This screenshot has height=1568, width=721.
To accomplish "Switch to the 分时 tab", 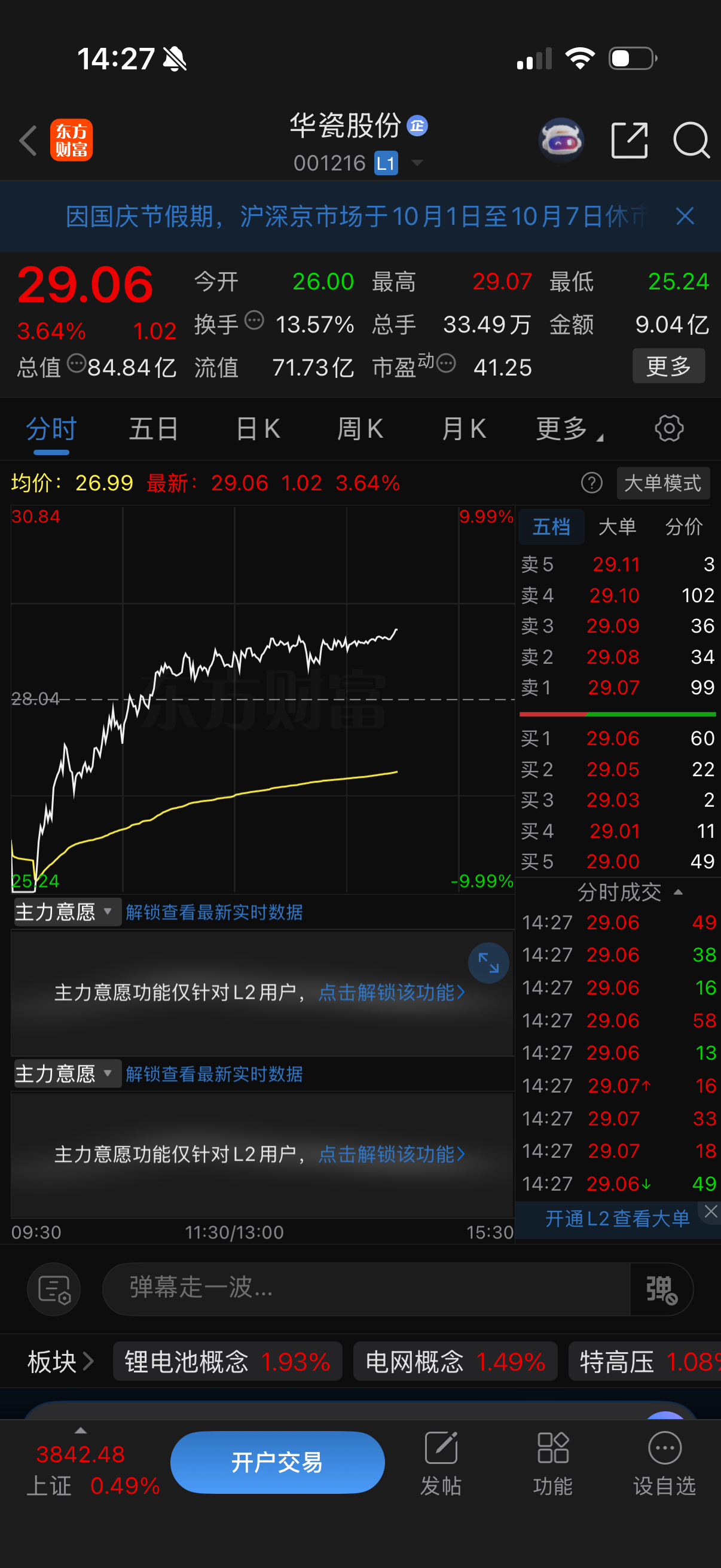I will point(52,429).
